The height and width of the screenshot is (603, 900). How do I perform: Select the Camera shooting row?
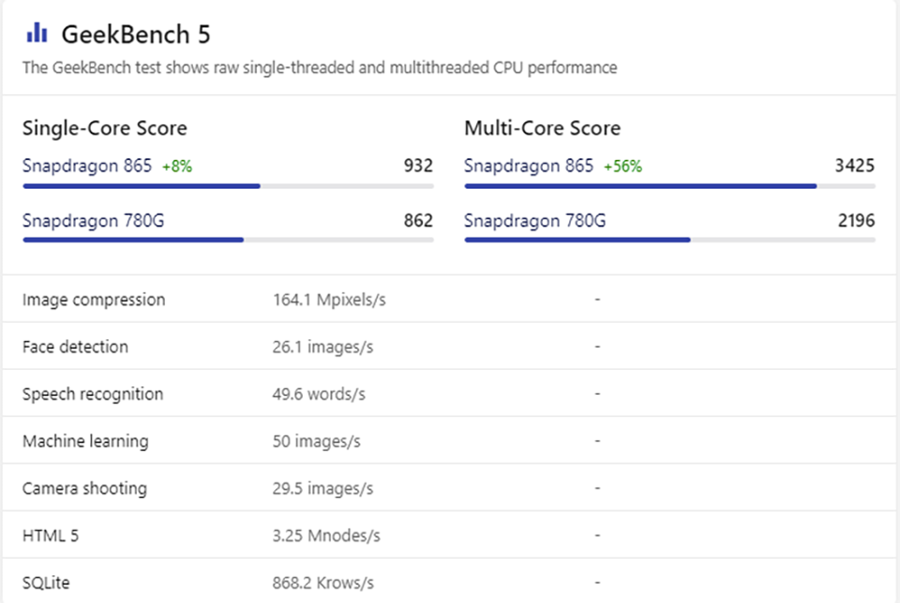pyautogui.click(x=449, y=488)
